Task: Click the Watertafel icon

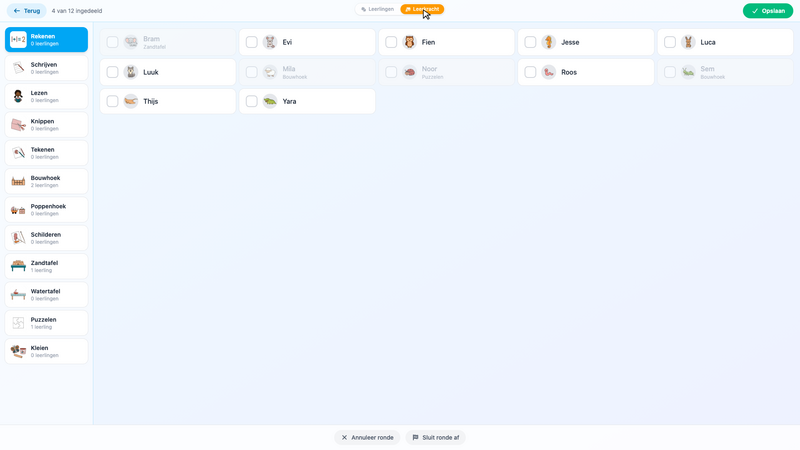Action: (18, 294)
